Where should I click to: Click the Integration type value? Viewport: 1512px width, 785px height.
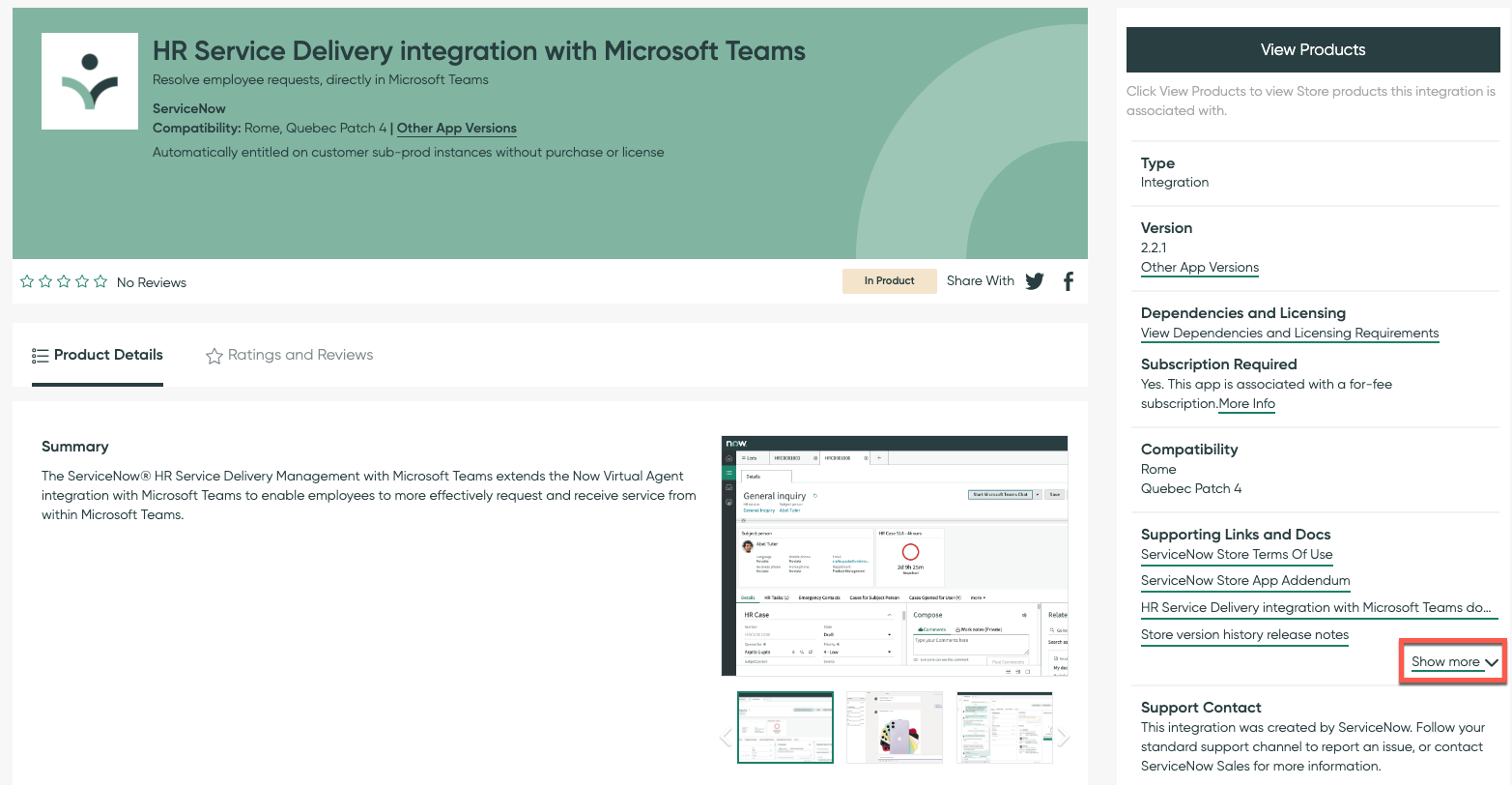1175,182
